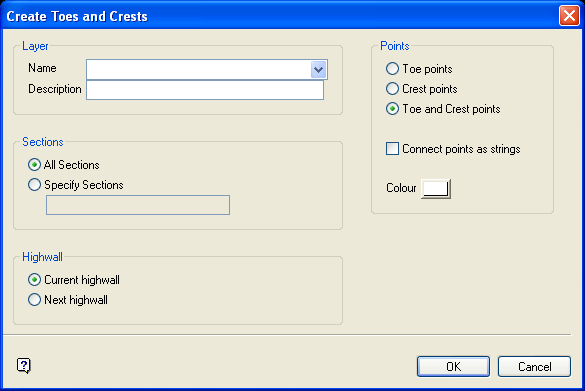
Task: Confirm with the OK button
Action: (453, 366)
